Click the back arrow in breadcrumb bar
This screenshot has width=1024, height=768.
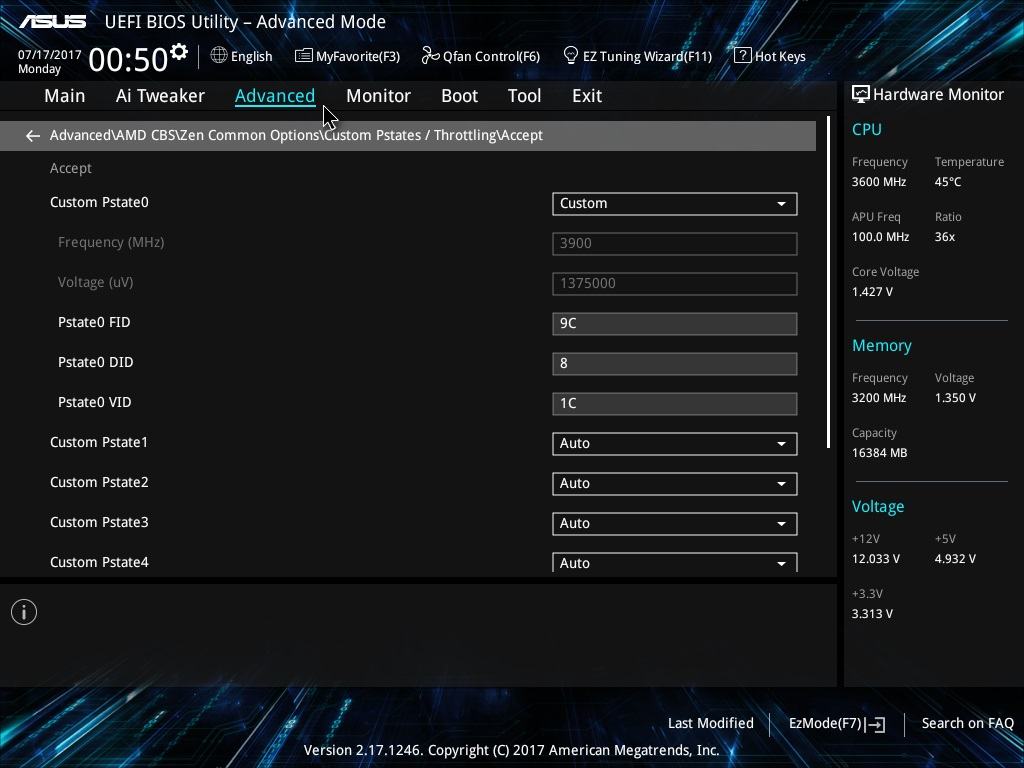[33, 136]
